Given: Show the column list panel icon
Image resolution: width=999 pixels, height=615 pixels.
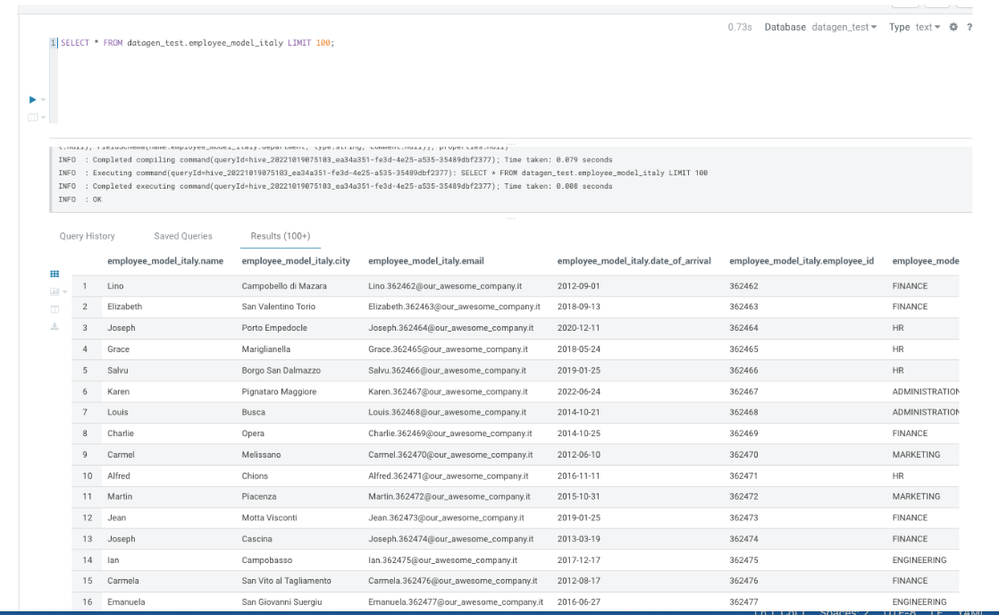Looking at the screenshot, I should 55,310.
